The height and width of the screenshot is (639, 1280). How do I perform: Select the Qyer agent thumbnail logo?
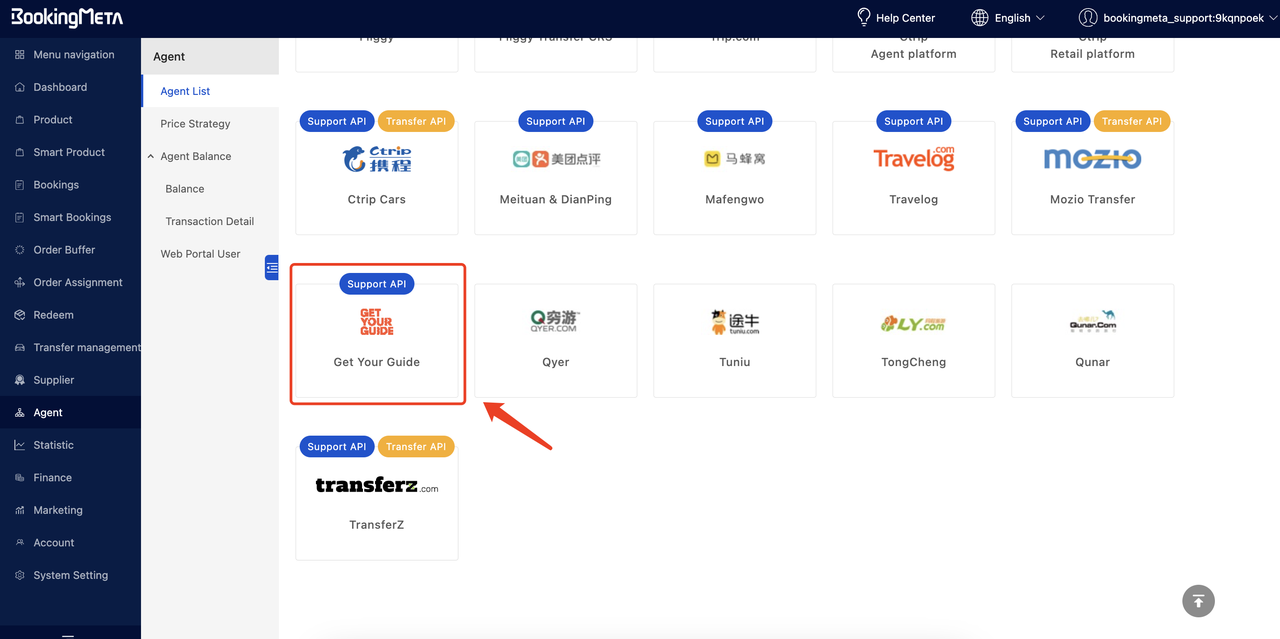point(555,321)
